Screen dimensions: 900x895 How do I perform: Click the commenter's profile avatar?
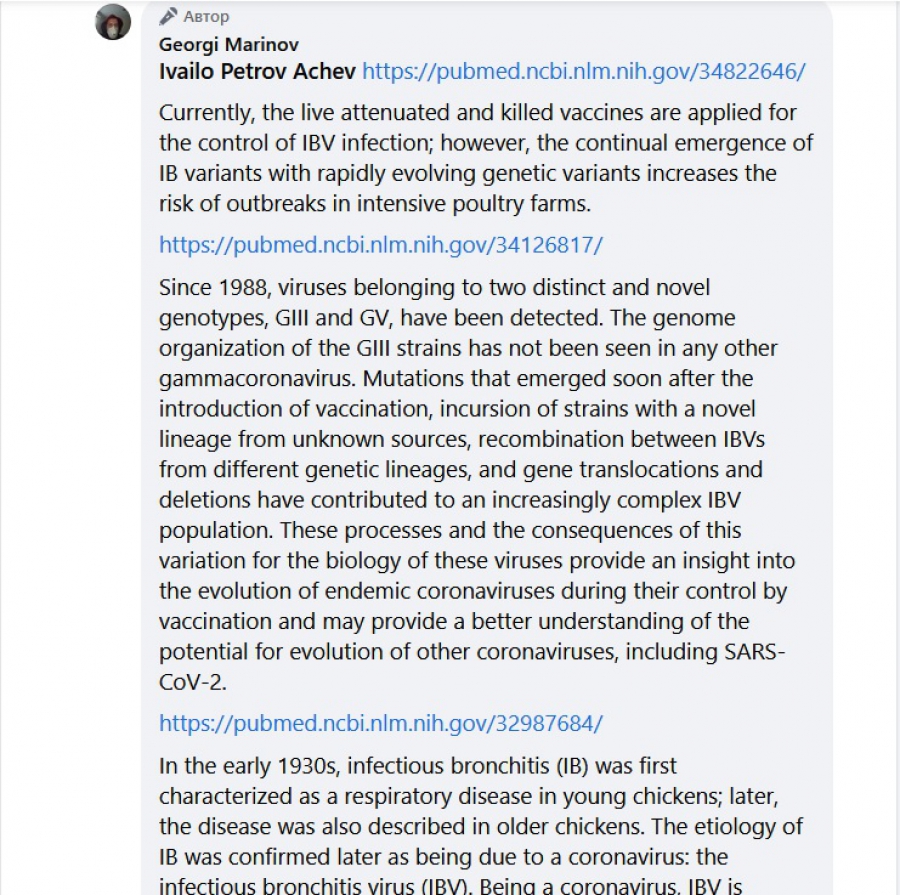pyautogui.click(x=113, y=22)
